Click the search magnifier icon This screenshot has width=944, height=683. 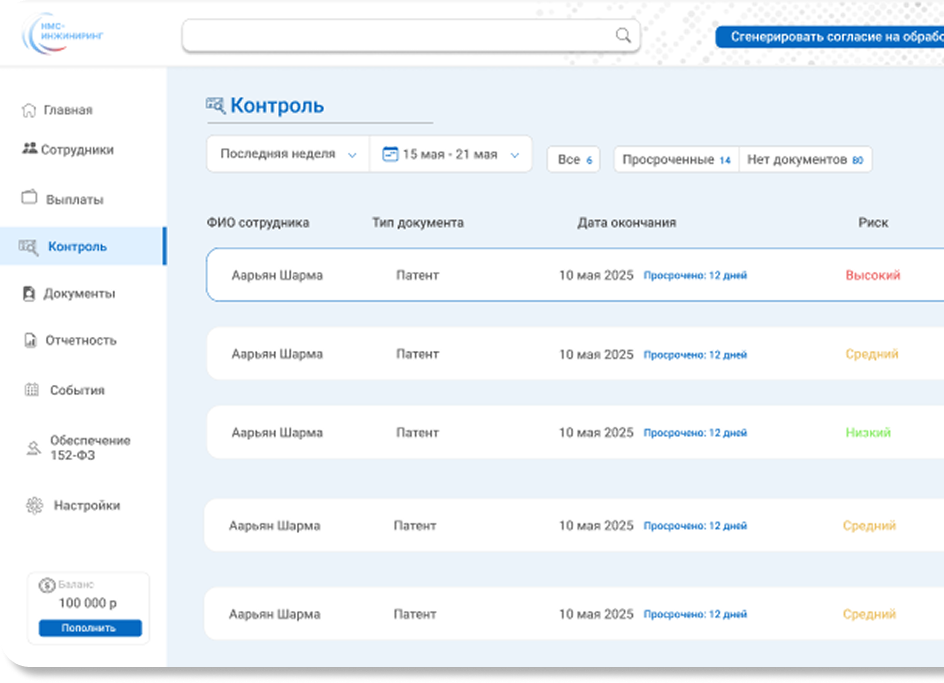(622, 35)
